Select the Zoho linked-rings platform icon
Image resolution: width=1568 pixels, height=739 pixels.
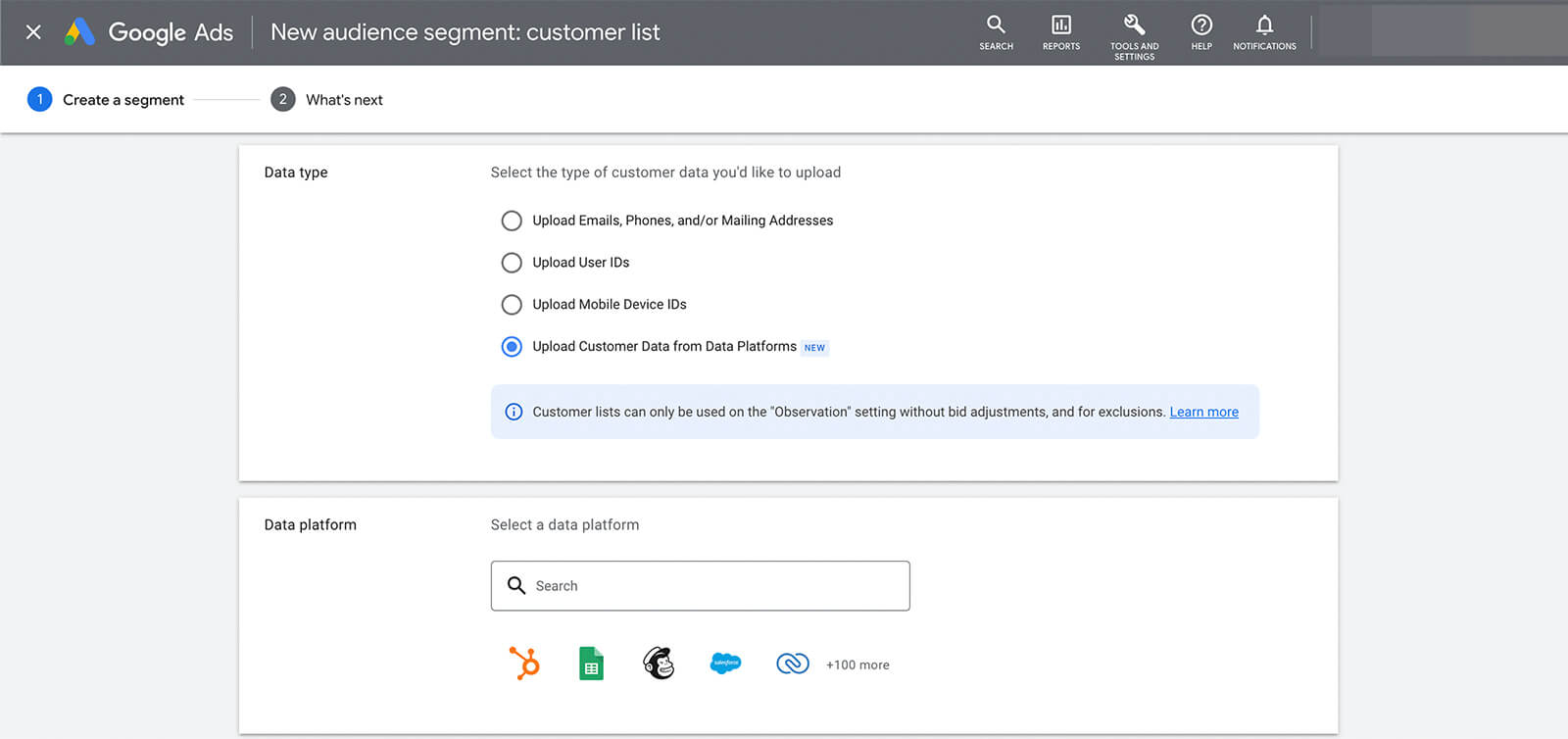(x=792, y=664)
